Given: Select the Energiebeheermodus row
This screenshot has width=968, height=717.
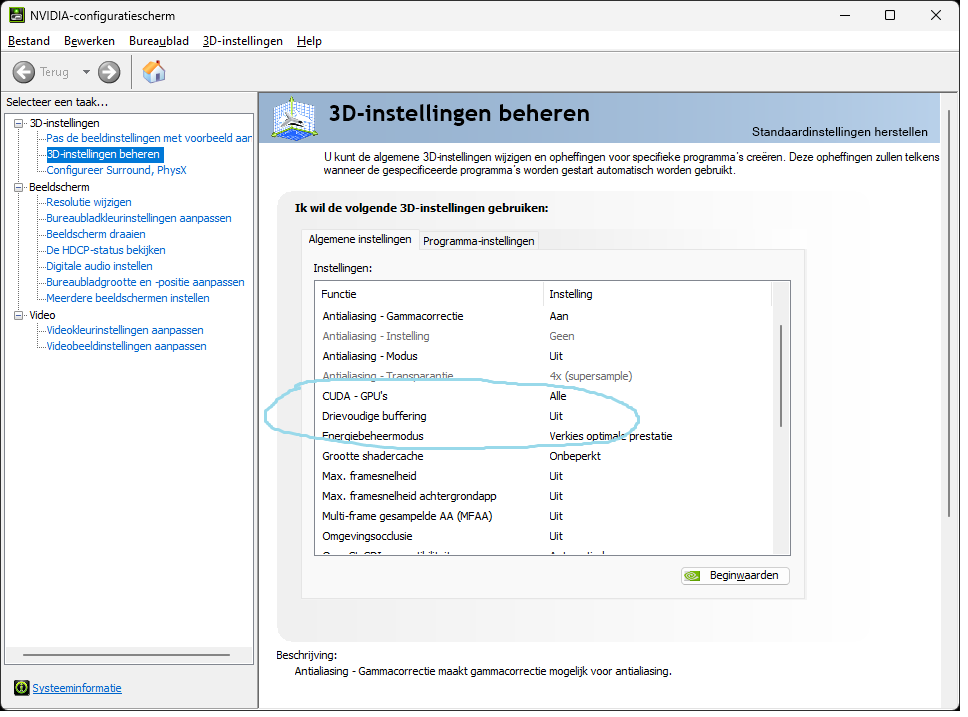Looking at the screenshot, I should point(543,437).
